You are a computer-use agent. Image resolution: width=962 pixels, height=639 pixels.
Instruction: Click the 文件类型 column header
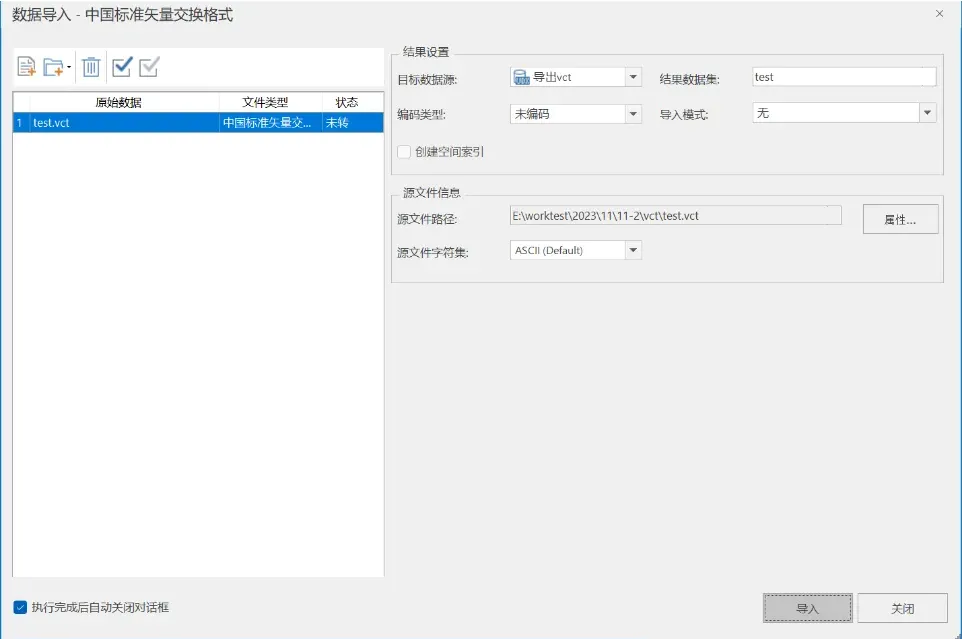point(265,102)
